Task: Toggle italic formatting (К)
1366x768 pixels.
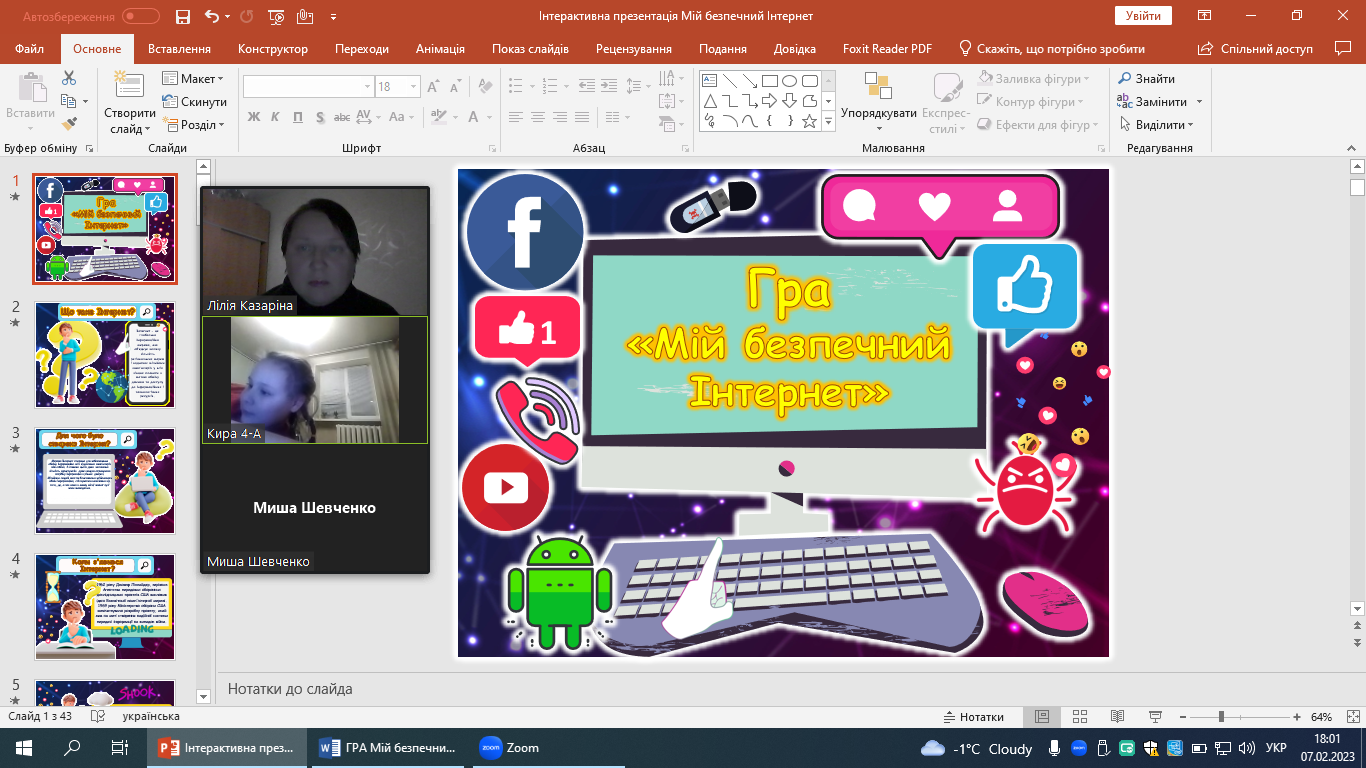Action: [x=276, y=117]
